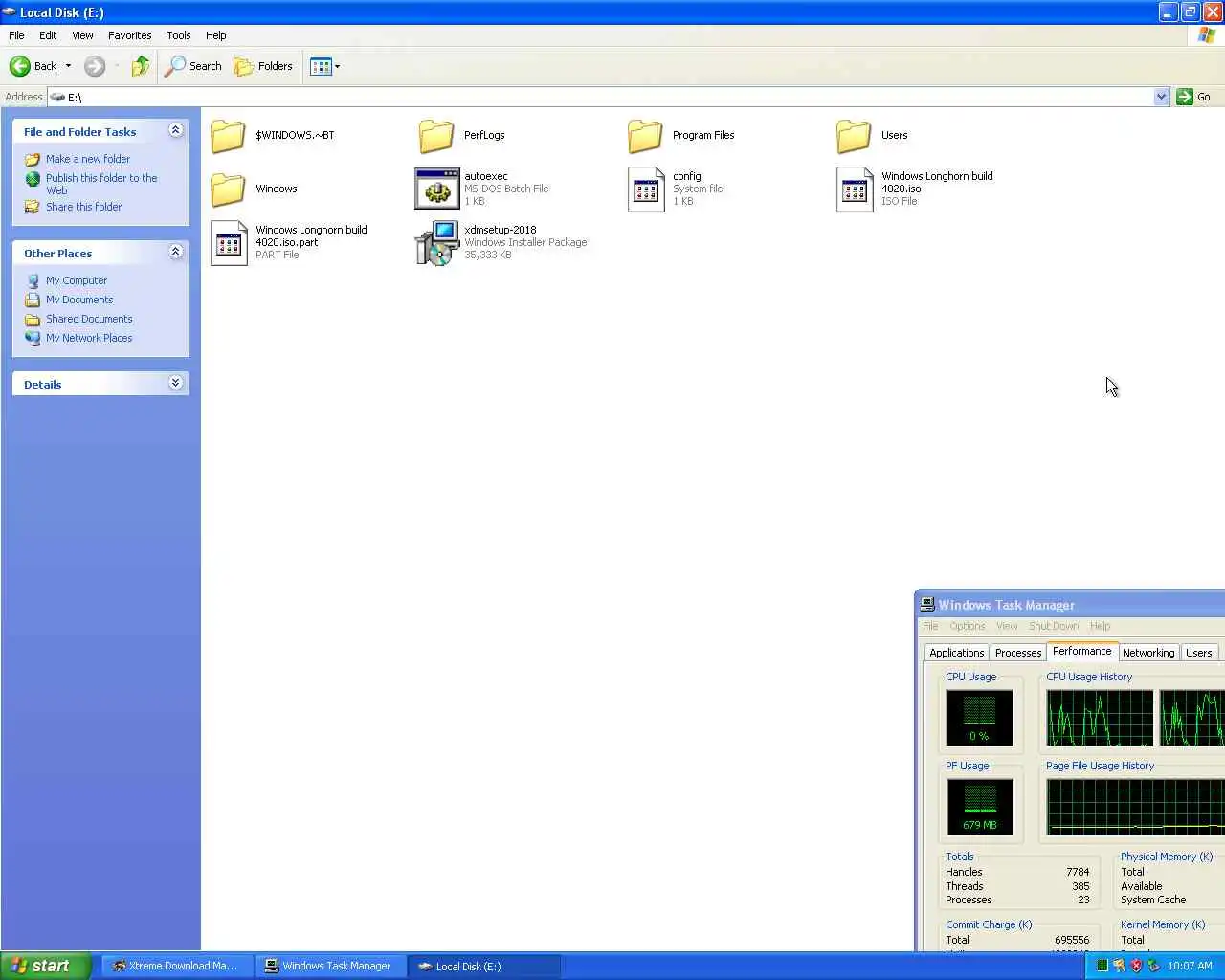Open the Search magnifier tool

point(192,66)
